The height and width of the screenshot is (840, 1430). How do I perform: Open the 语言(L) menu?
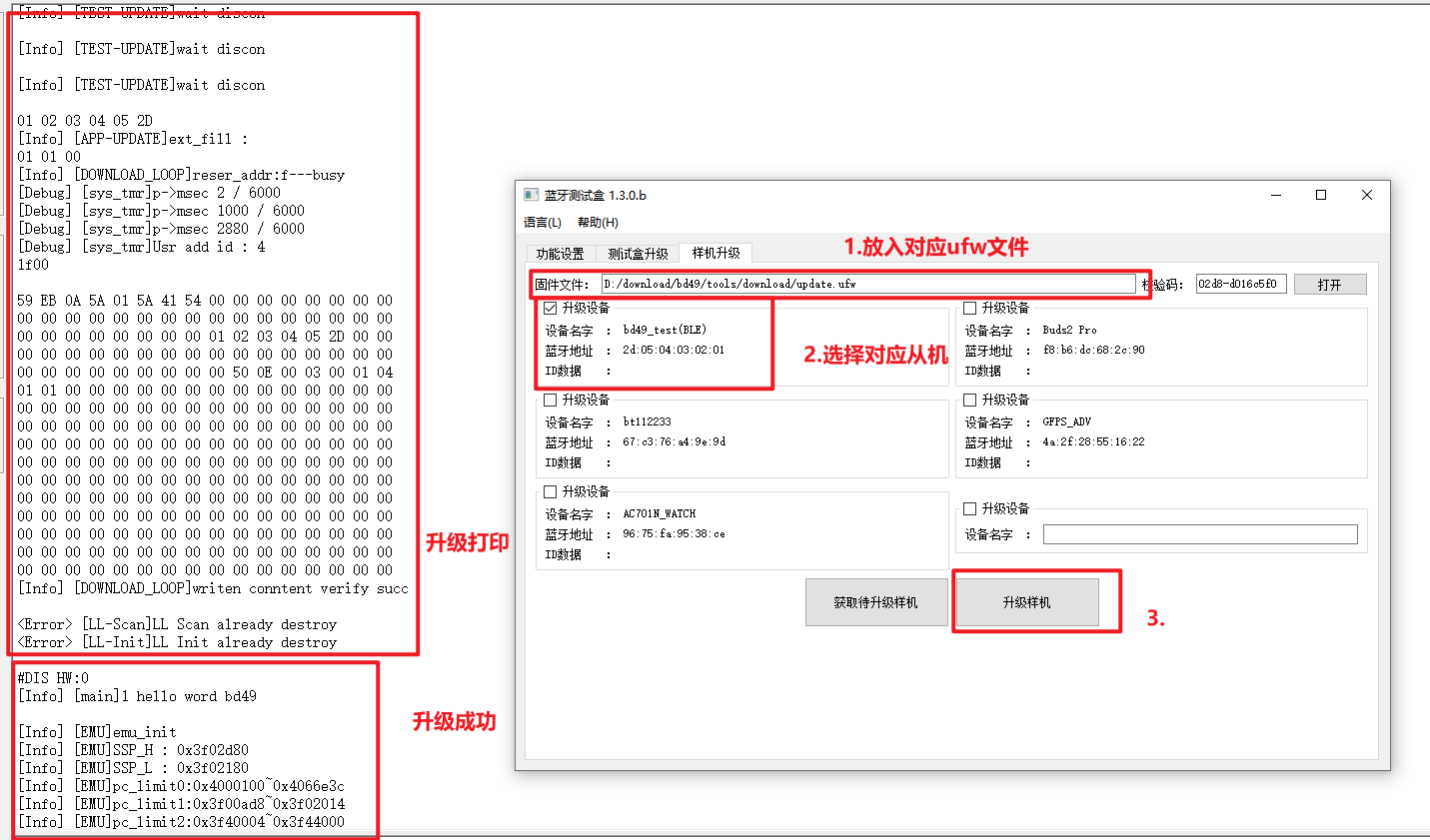click(543, 223)
